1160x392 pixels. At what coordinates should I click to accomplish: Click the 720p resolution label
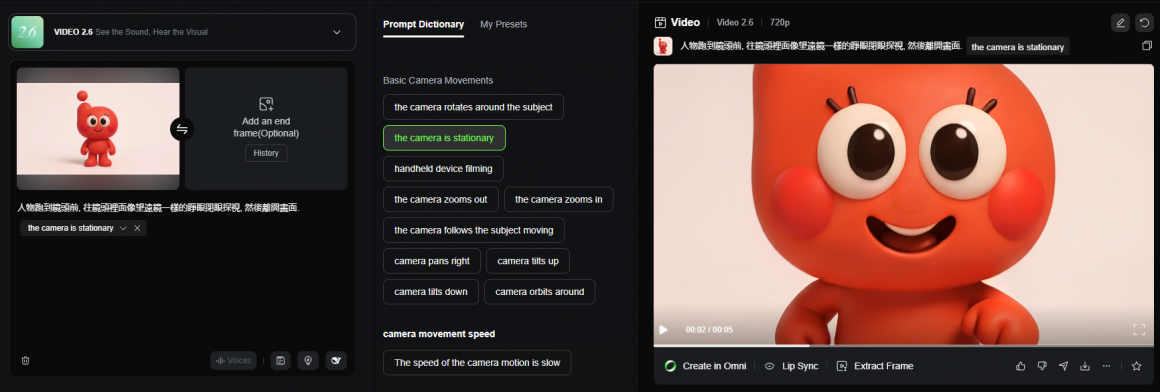779,23
